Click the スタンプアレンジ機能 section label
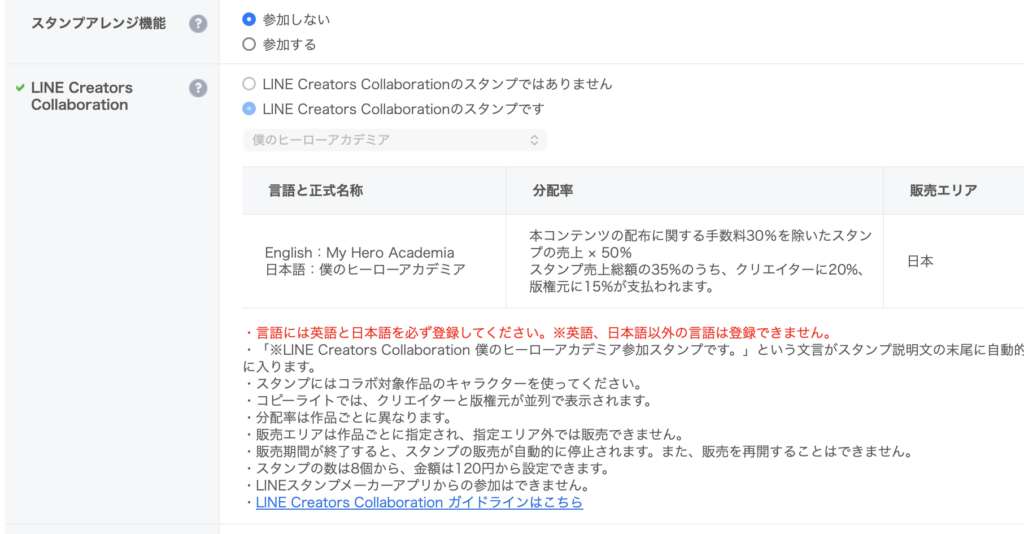The width and height of the screenshot is (1024, 534). pos(99,24)
